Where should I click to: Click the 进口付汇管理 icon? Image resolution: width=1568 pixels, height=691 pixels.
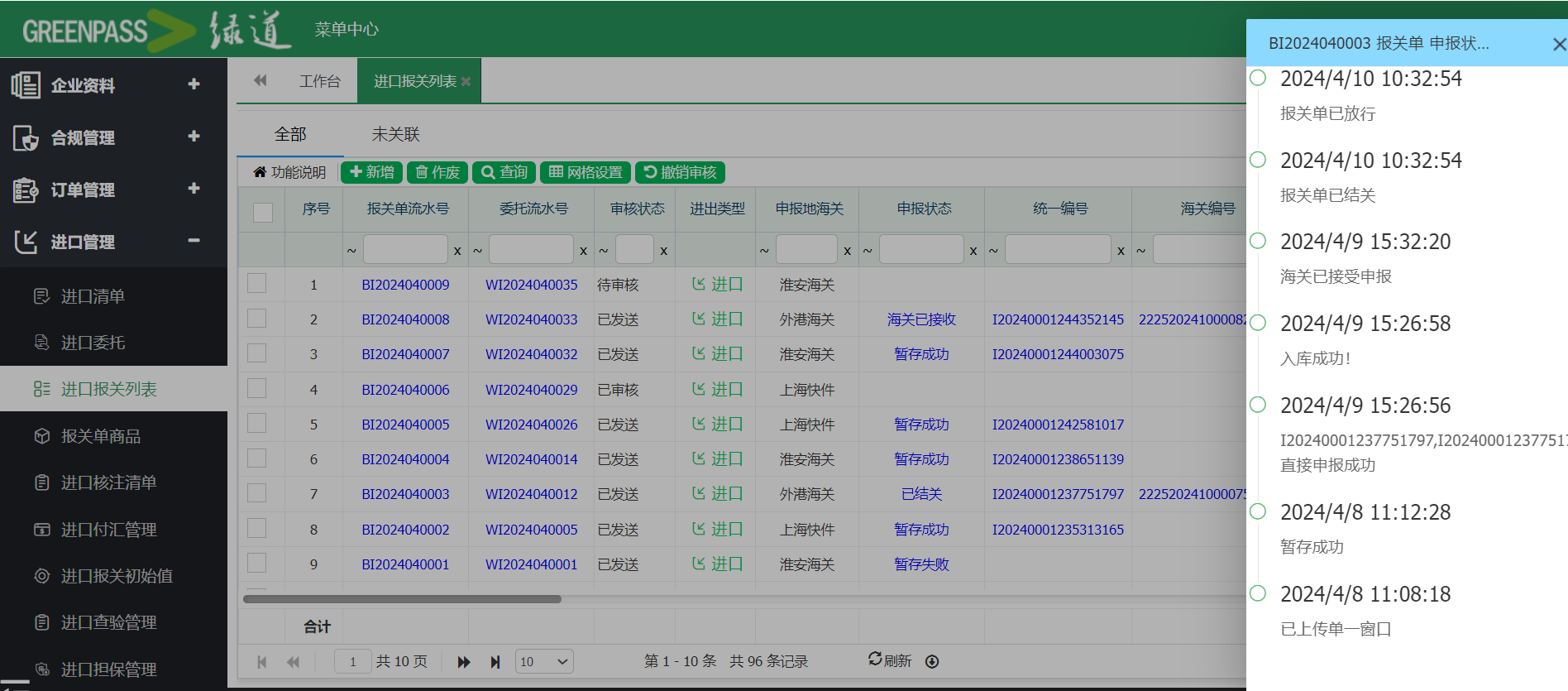(x=41, y=530)
